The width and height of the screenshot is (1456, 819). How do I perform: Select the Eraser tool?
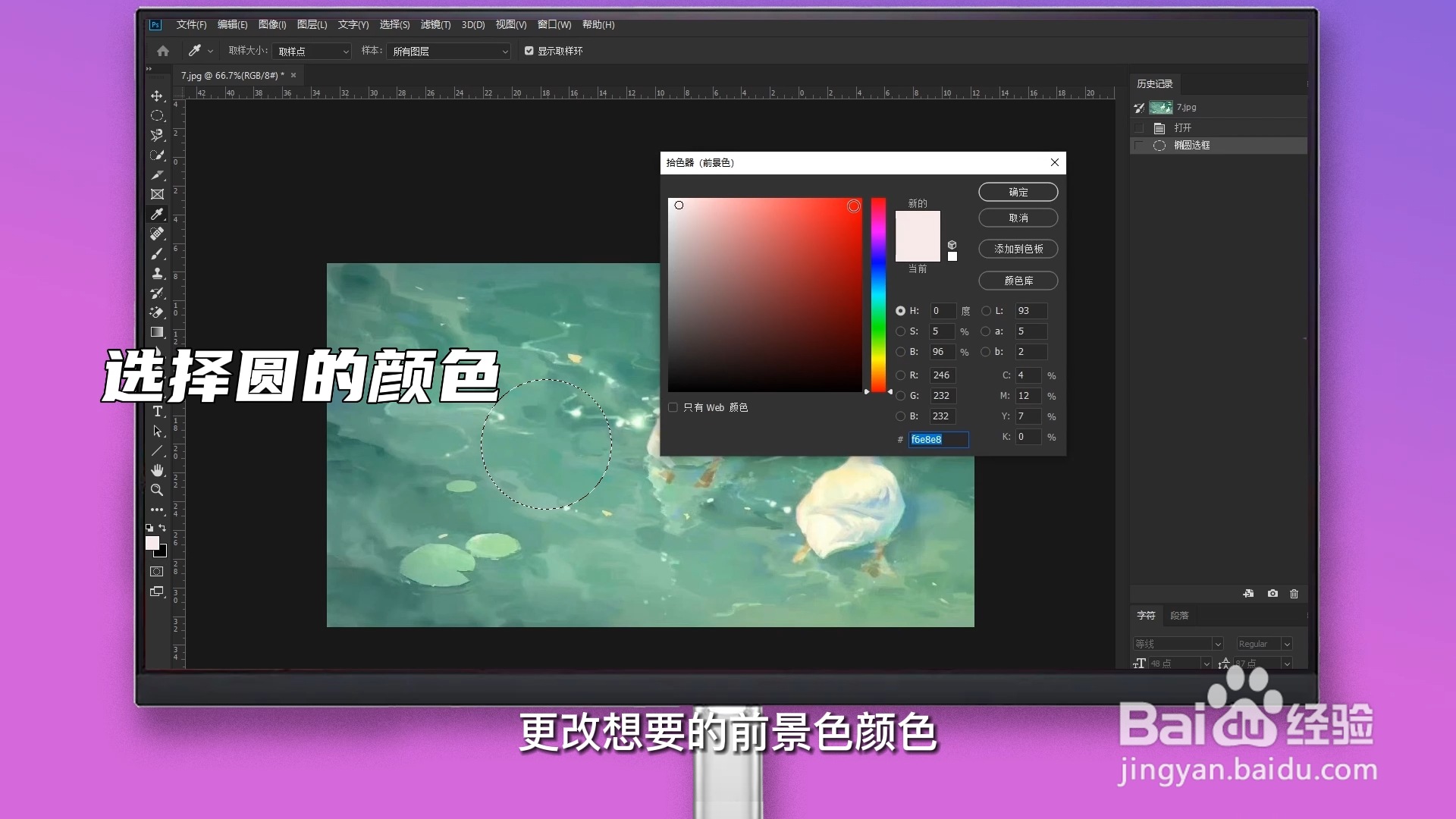(x=157, y=312)
